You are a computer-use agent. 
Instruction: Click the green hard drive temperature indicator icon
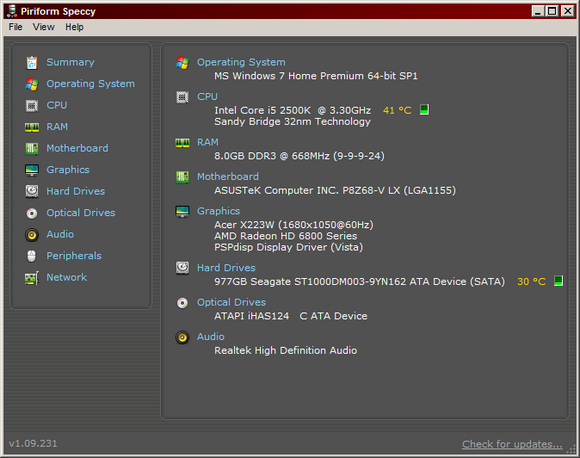click(x=559, y=281)
